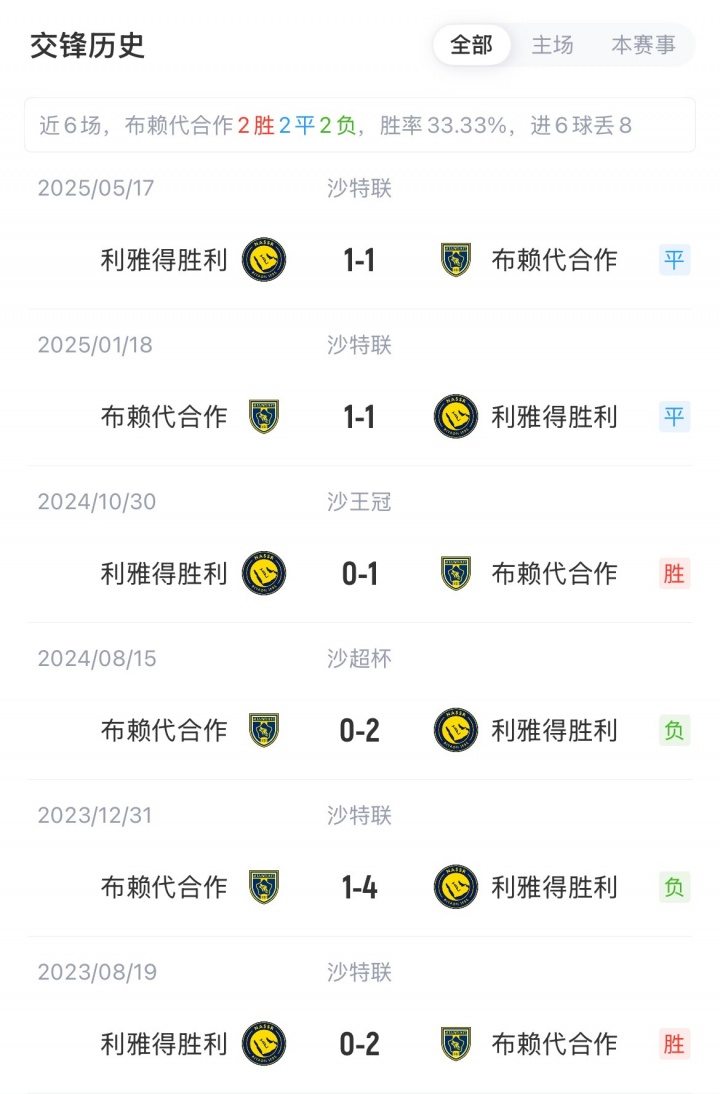Open the 0-1 score of 沙王冠 match
The height and width of the screenshot is (1094, 720).
point(359,573)
